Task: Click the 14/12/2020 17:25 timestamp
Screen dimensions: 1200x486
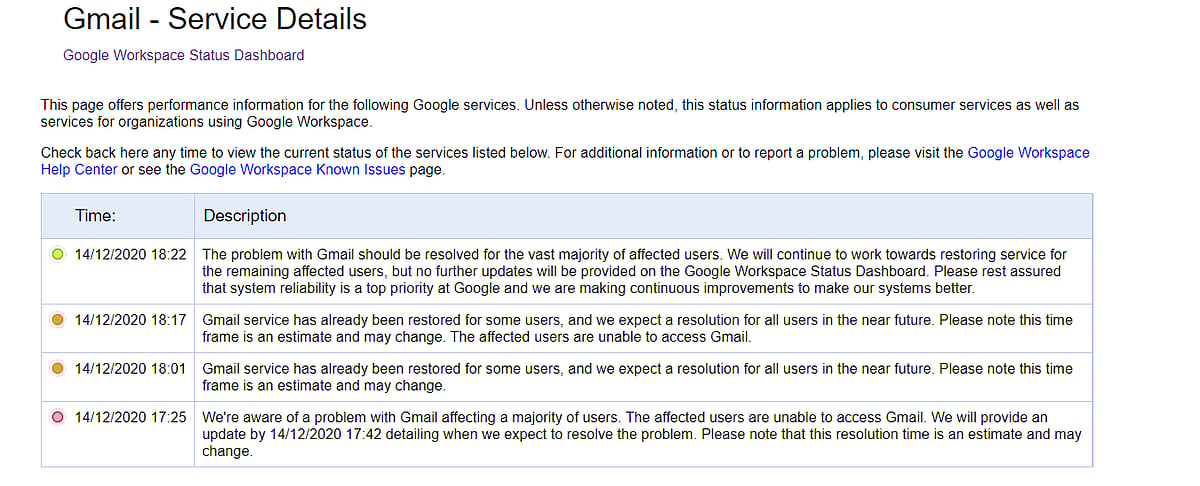Action: pos(130,417)
